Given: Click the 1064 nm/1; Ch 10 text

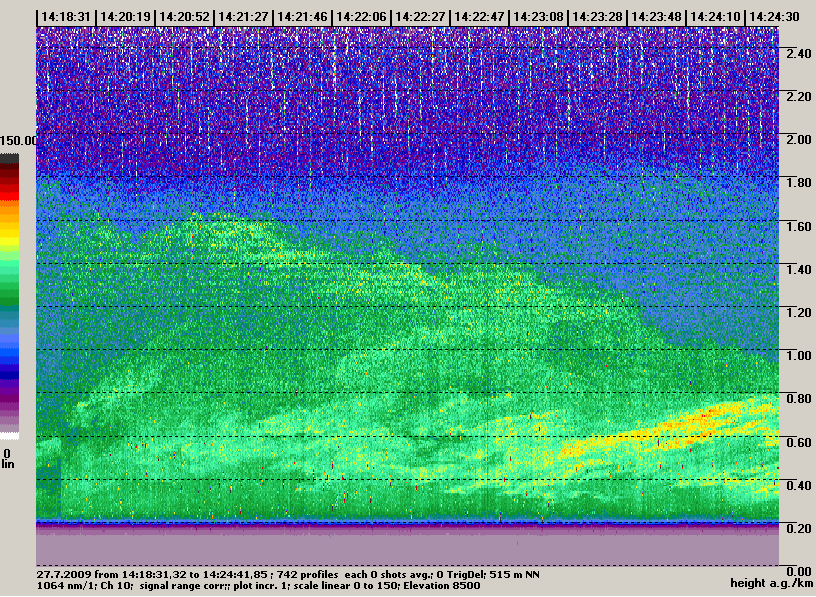Looking at the screenshot, I should pos(84,586).
